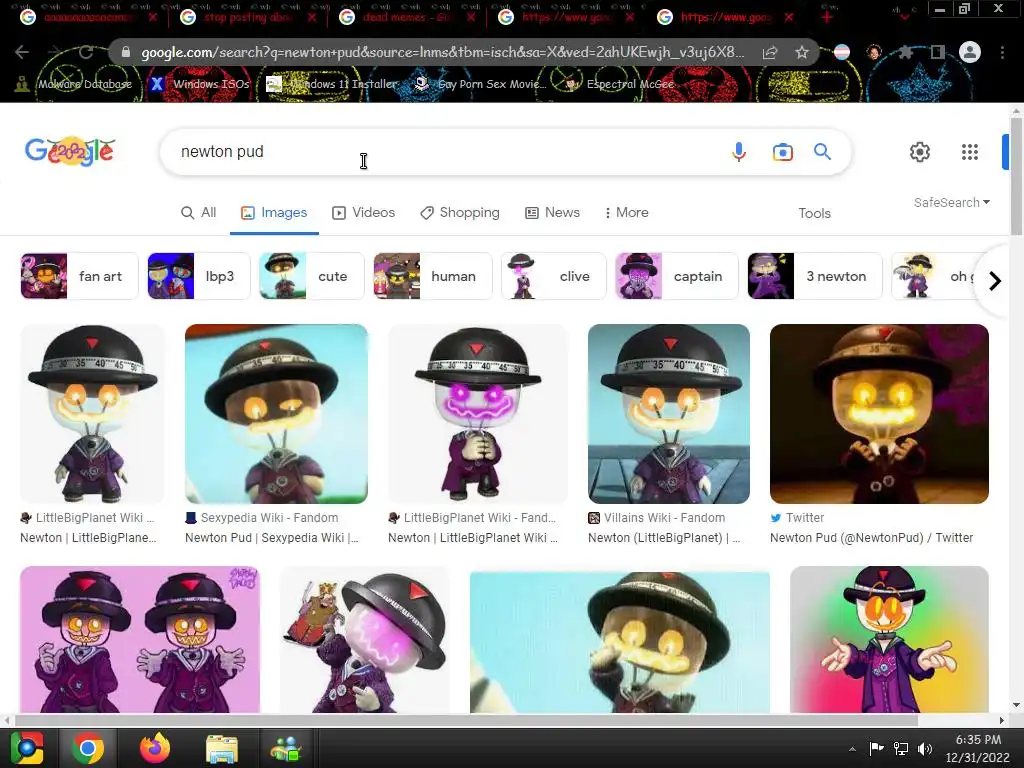The height and width of the screenshot is (768, 1024).
Task: Open the Twitter Newton Pud thumbnail
Action: point(879,413)
